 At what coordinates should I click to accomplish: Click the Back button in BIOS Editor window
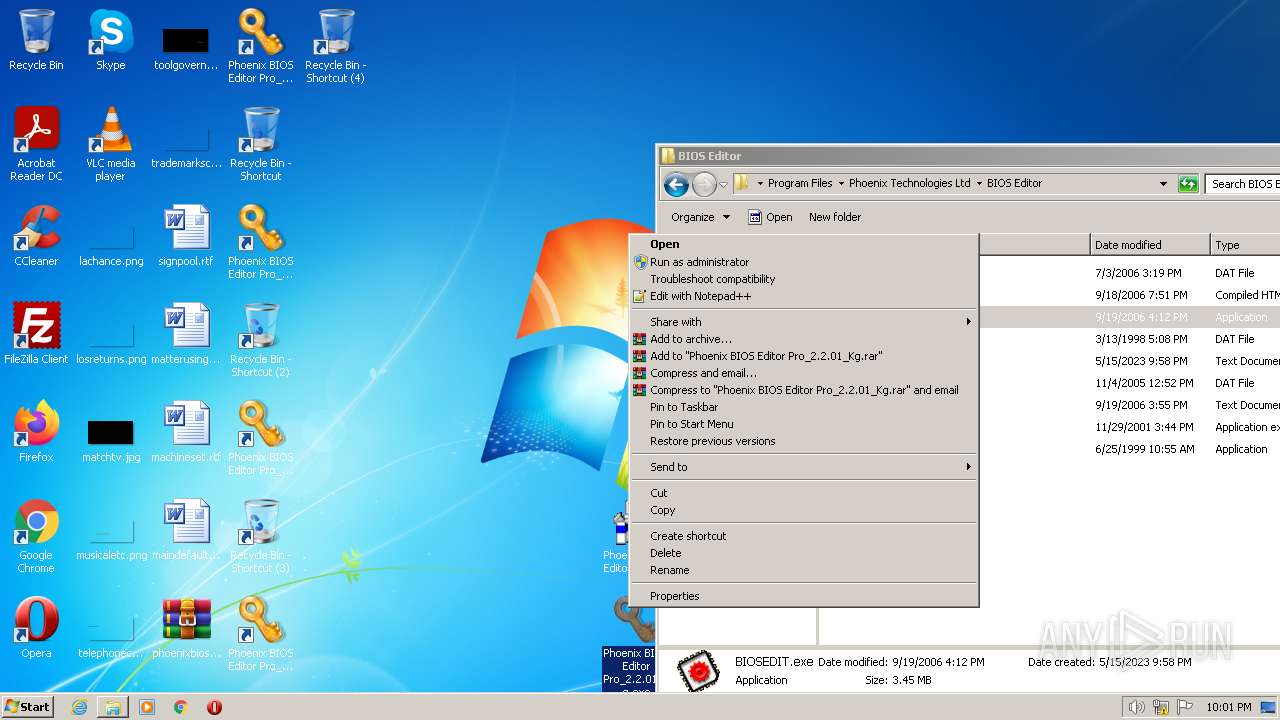[x=676, y=184]
